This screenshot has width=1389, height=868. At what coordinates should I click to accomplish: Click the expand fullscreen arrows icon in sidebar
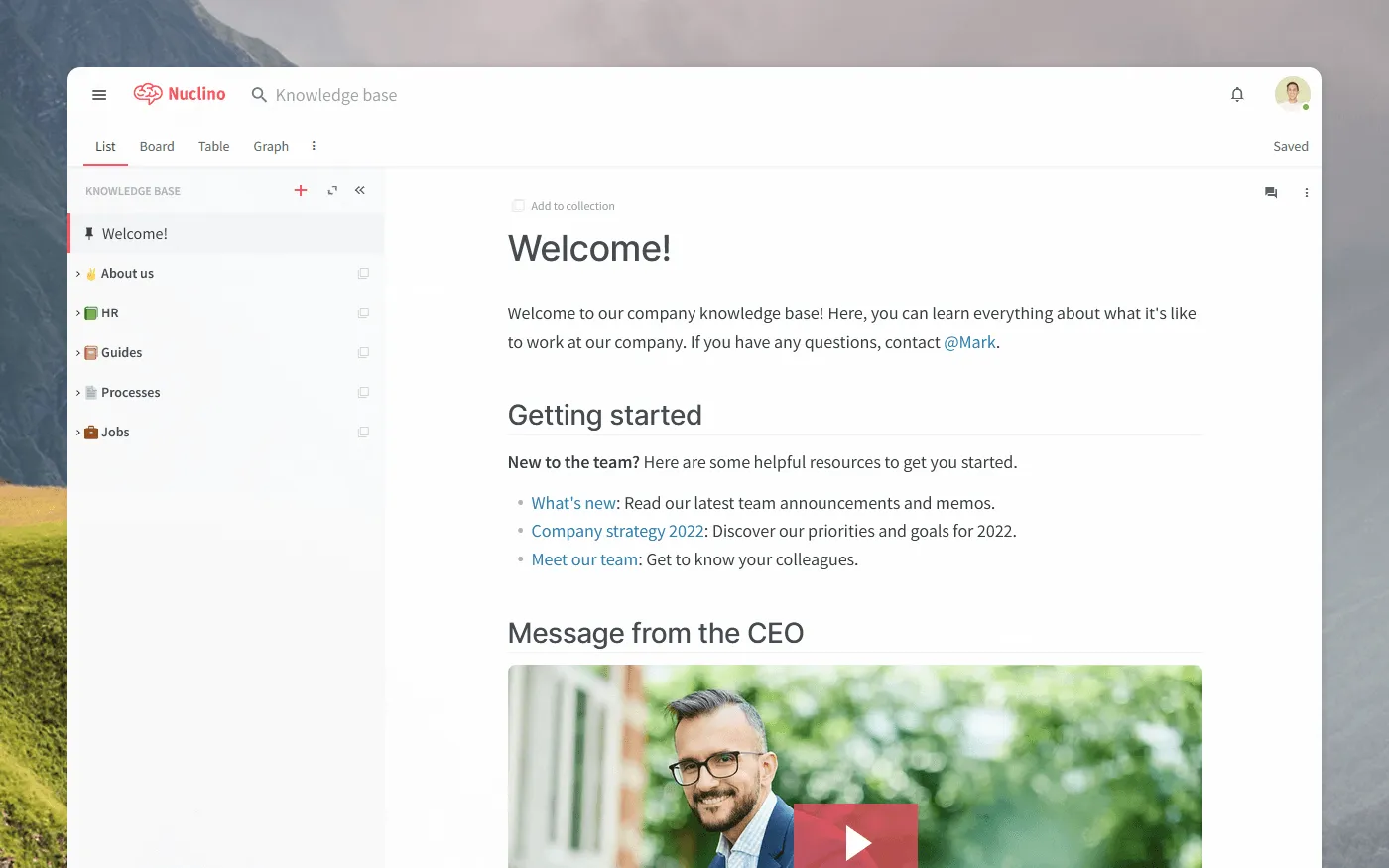(x=332, y=190)
